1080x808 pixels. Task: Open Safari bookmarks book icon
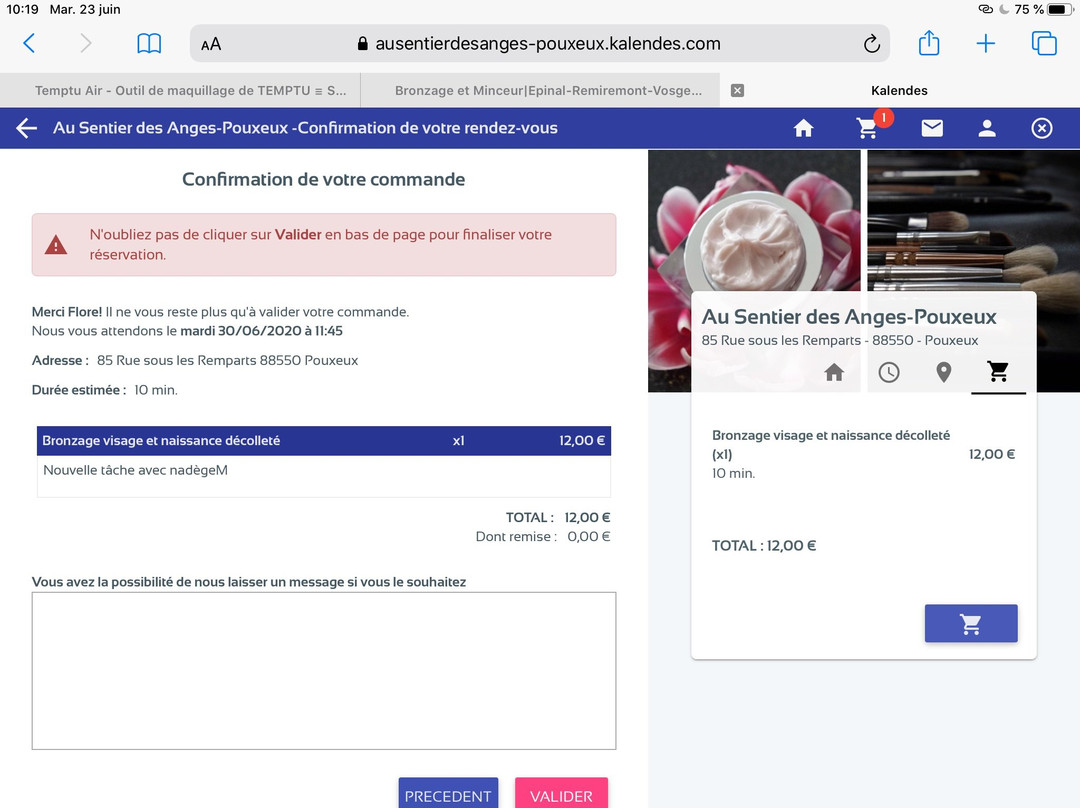pos(149,44)
